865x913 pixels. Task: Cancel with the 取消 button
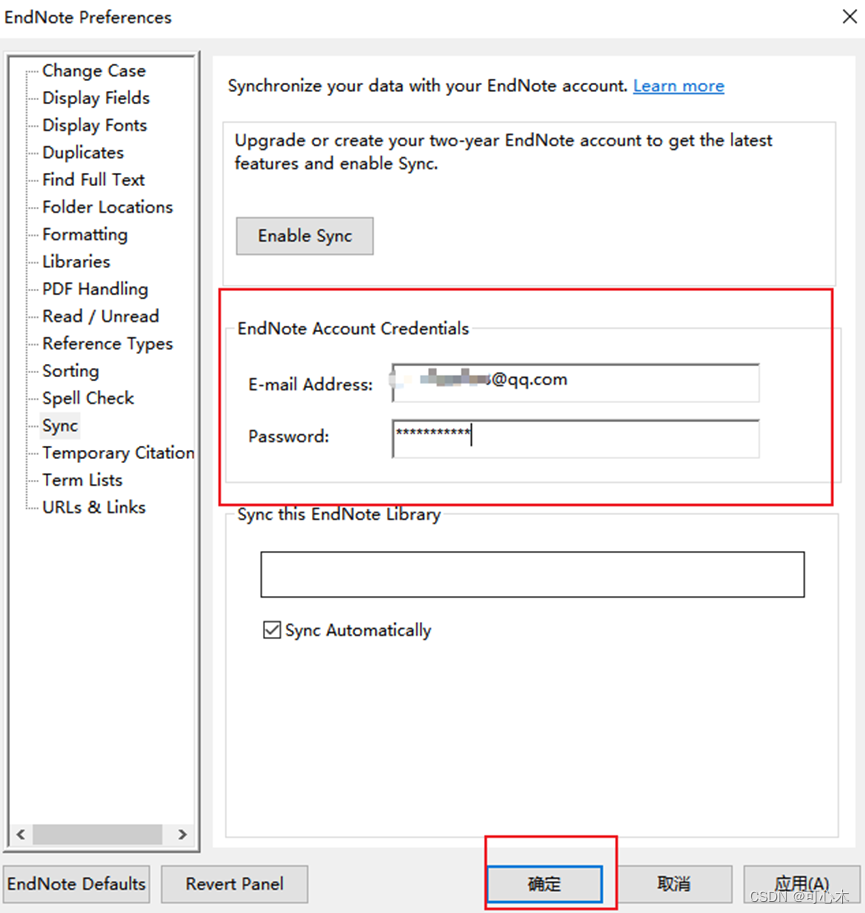[673, 884]
